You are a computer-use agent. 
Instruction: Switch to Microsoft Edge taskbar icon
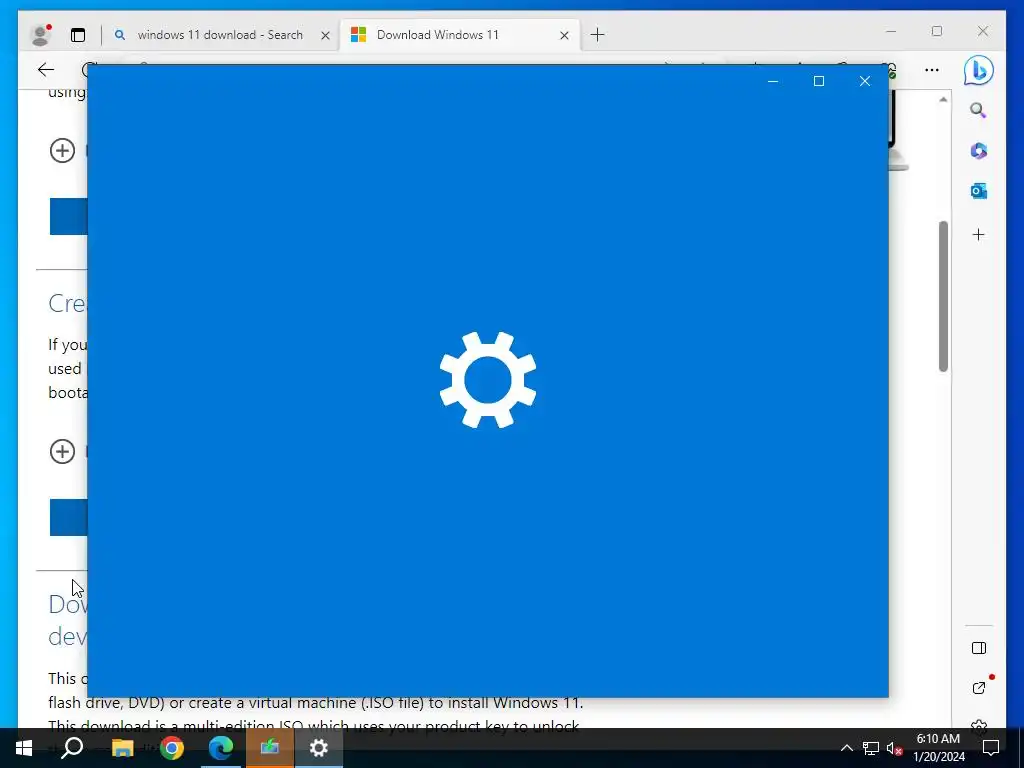point(221,748)
